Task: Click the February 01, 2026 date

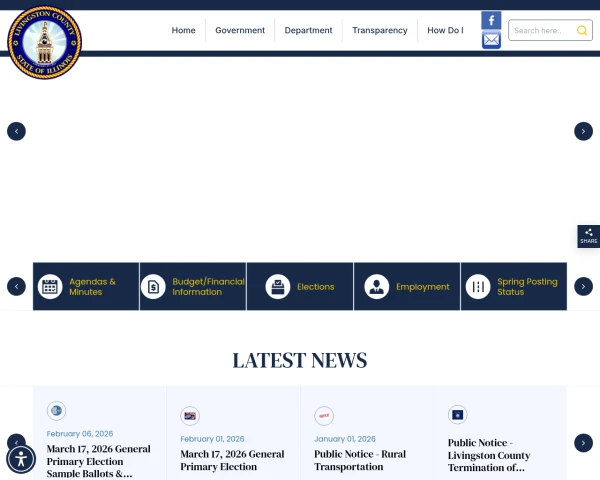Action: tap(212, 439)
